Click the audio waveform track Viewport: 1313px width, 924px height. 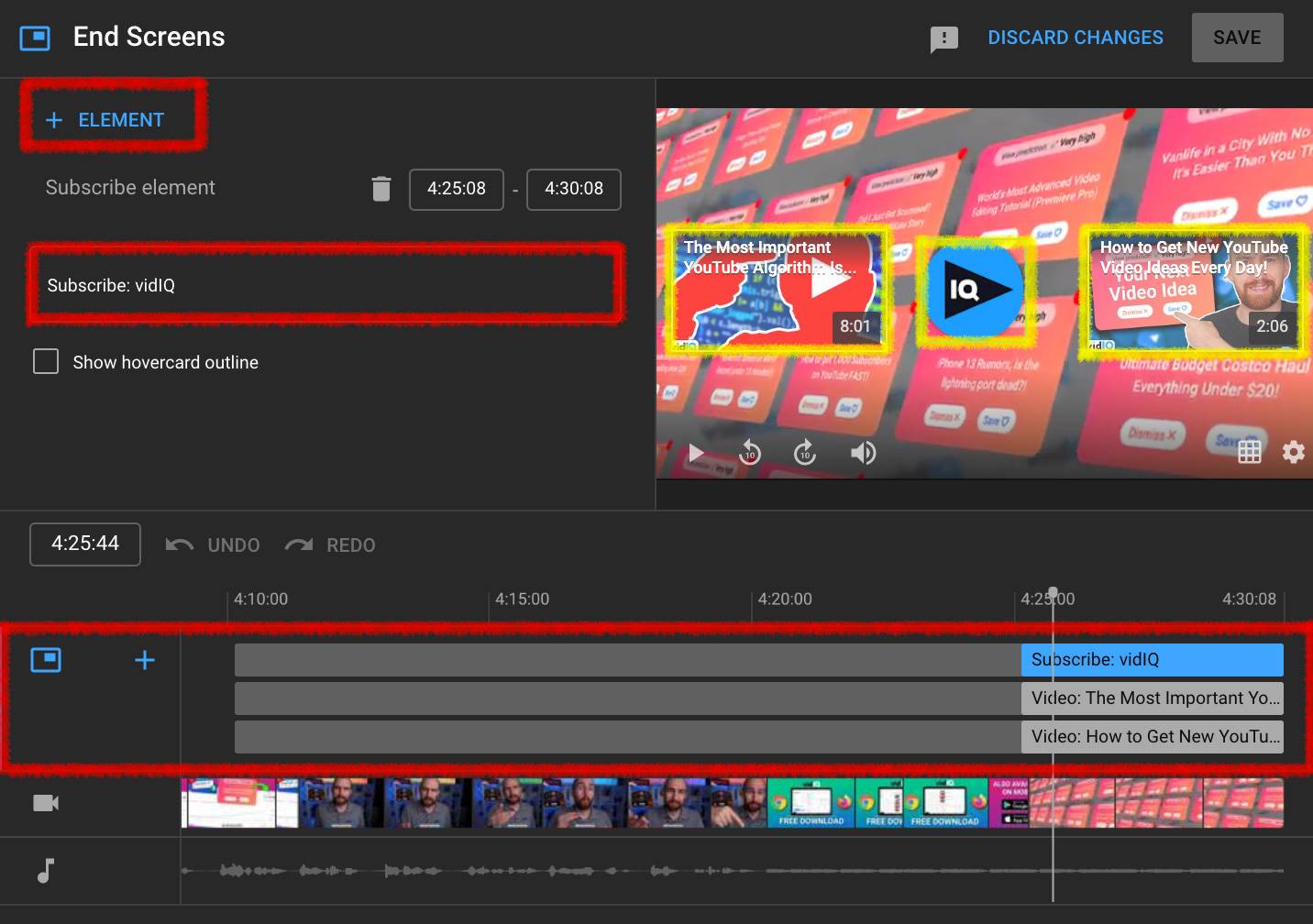(x=733, y=870)
